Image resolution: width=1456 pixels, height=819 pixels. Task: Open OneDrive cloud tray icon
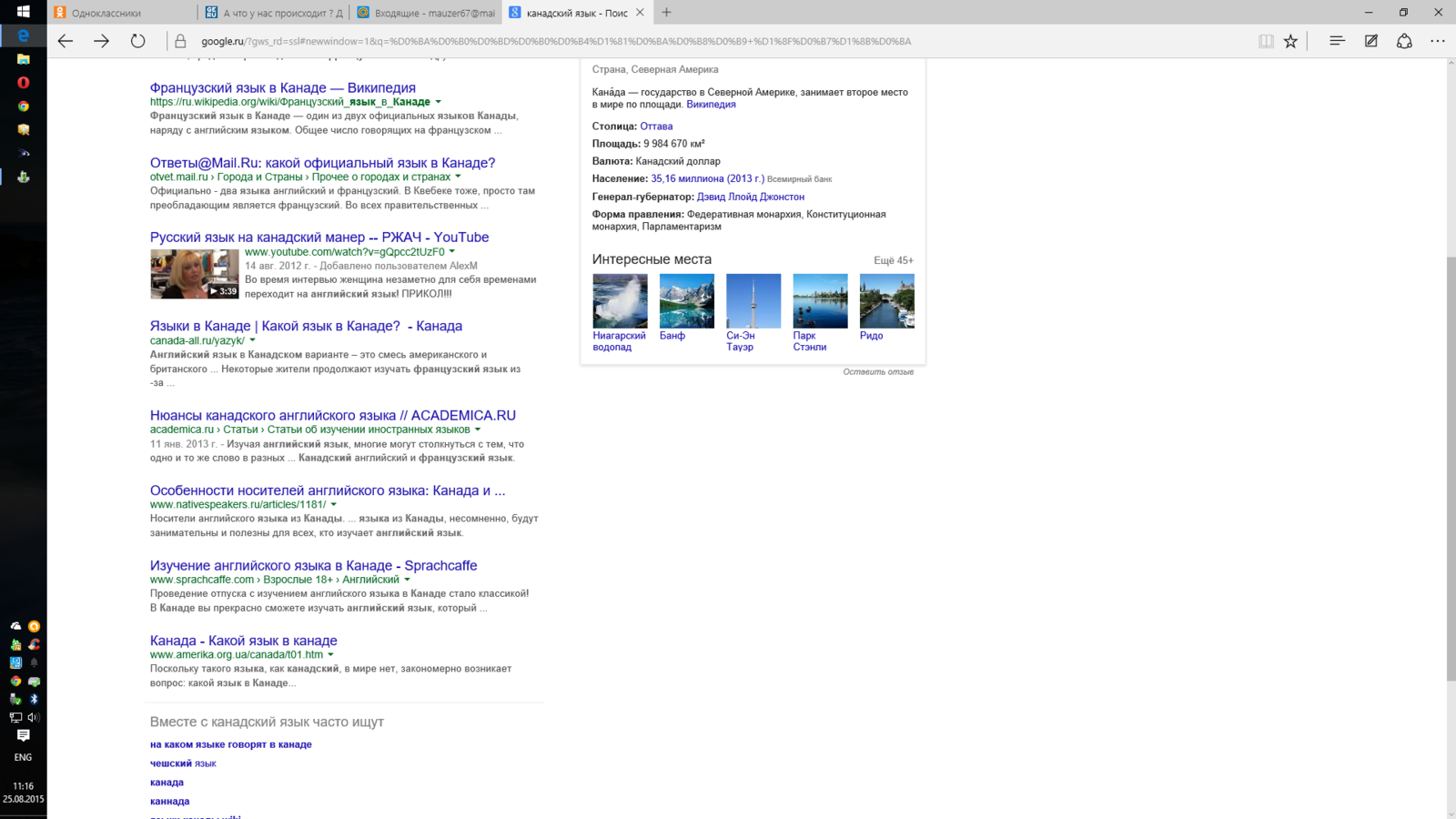point(15,626)
